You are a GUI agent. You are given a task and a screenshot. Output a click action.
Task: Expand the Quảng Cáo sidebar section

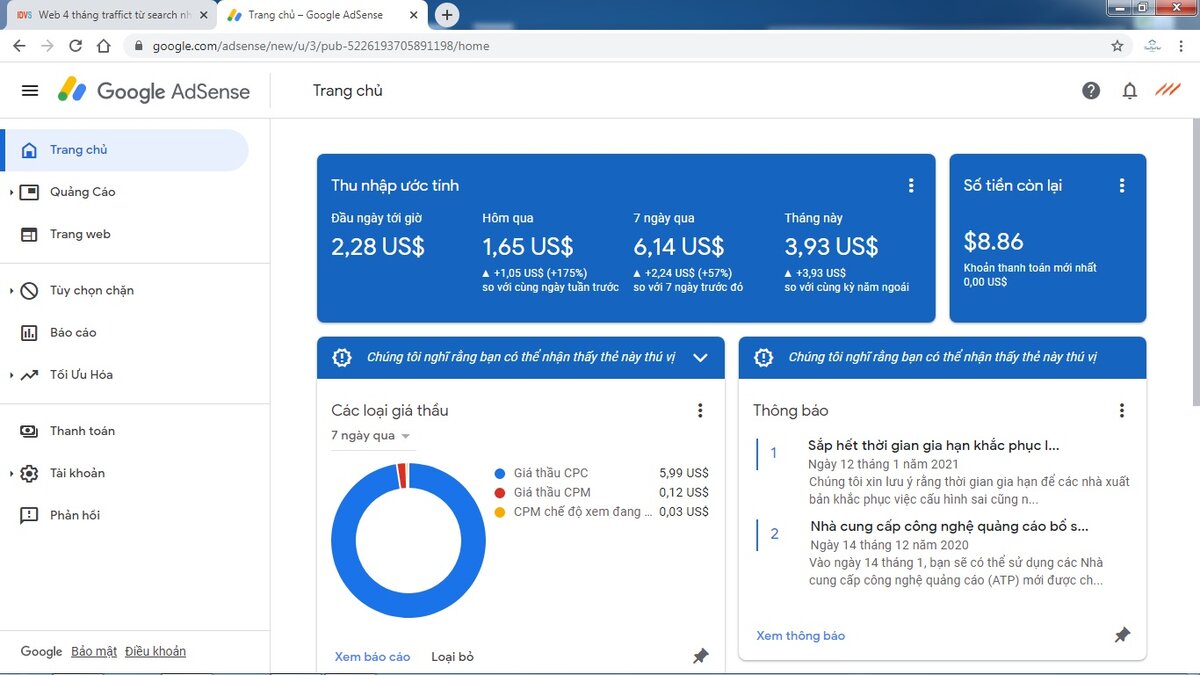tap(11, 192)
